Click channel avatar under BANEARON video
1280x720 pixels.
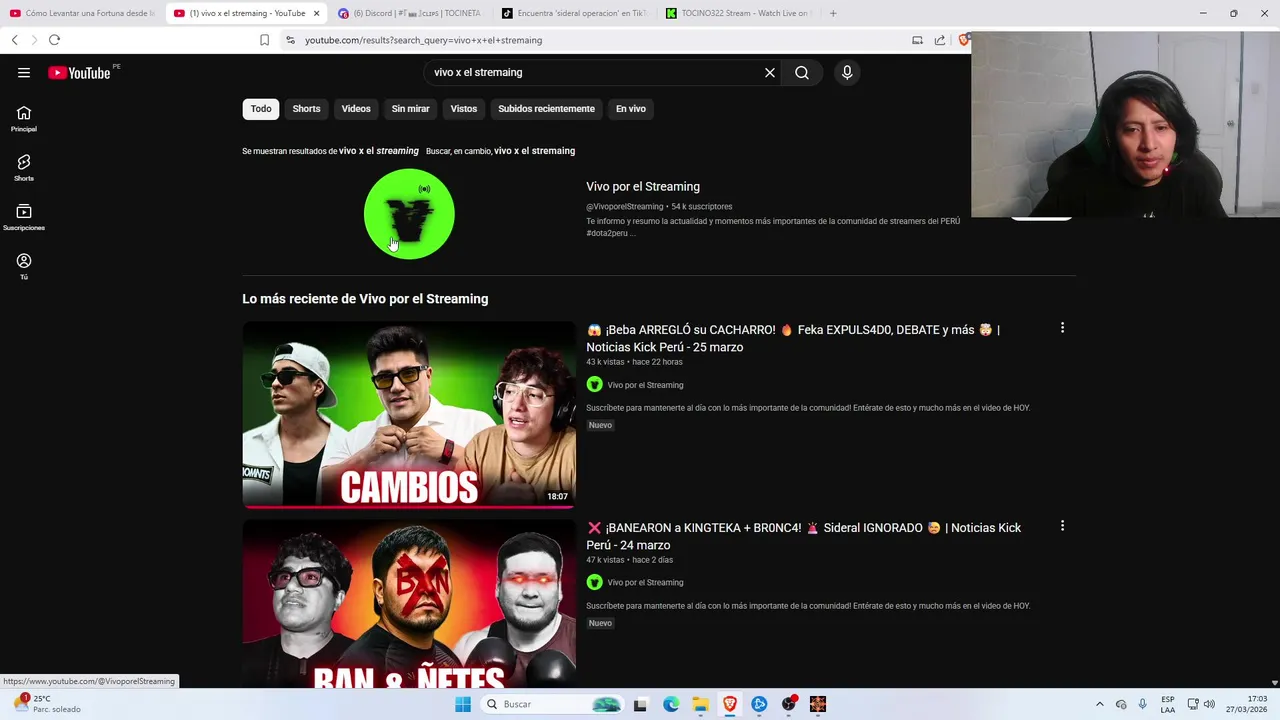594,583
